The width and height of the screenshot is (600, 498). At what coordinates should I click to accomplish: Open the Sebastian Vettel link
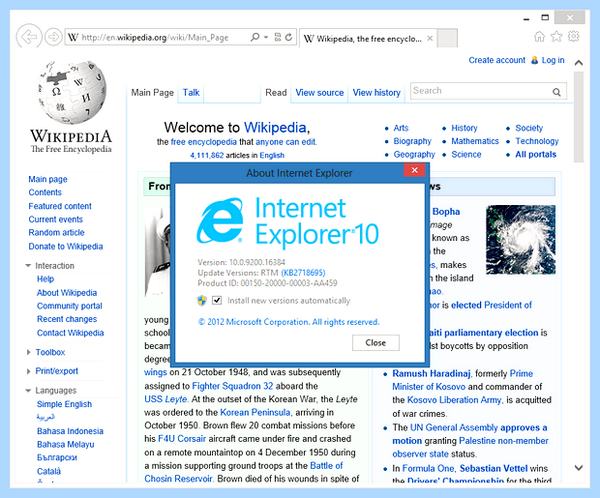point(493,468)
